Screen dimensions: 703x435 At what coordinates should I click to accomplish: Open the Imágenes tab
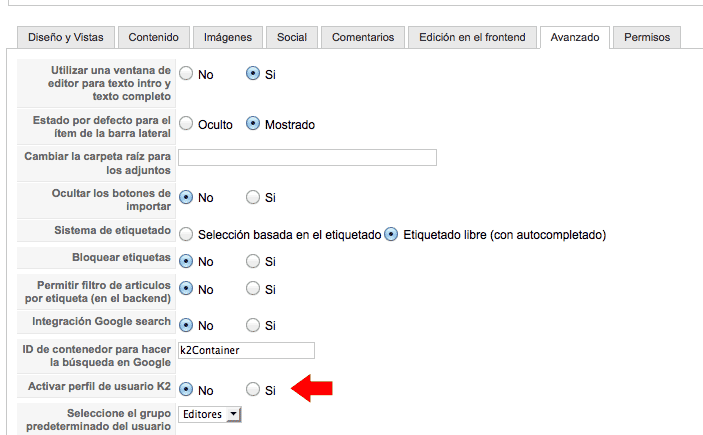coord(228,37)
